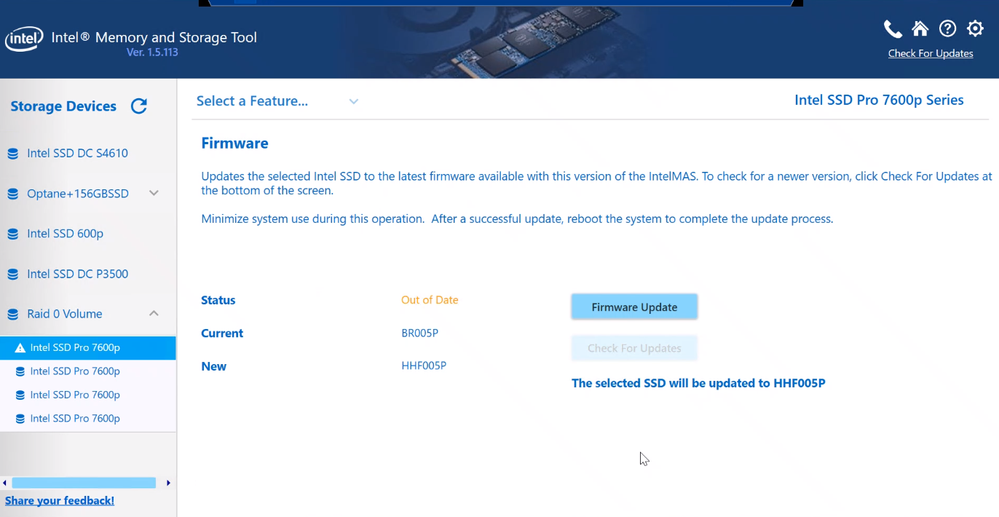Click the Firmware Update button
999x517 pixels.
coord(634,307)
